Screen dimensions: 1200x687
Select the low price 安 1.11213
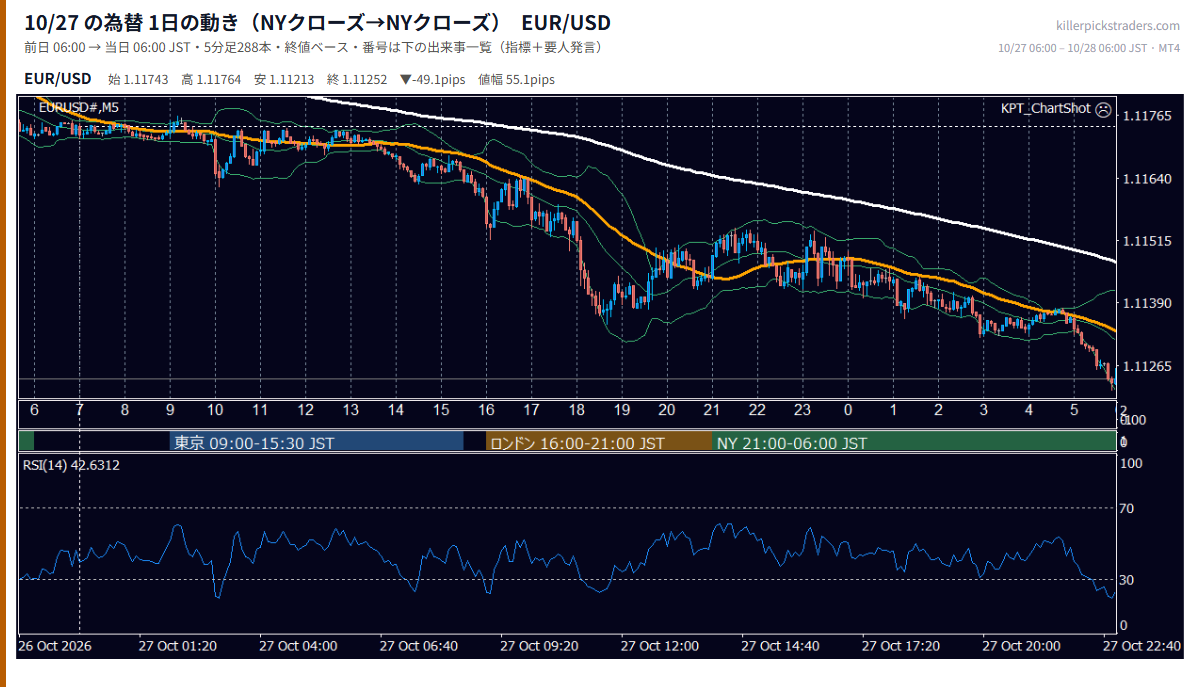[284, 79]
